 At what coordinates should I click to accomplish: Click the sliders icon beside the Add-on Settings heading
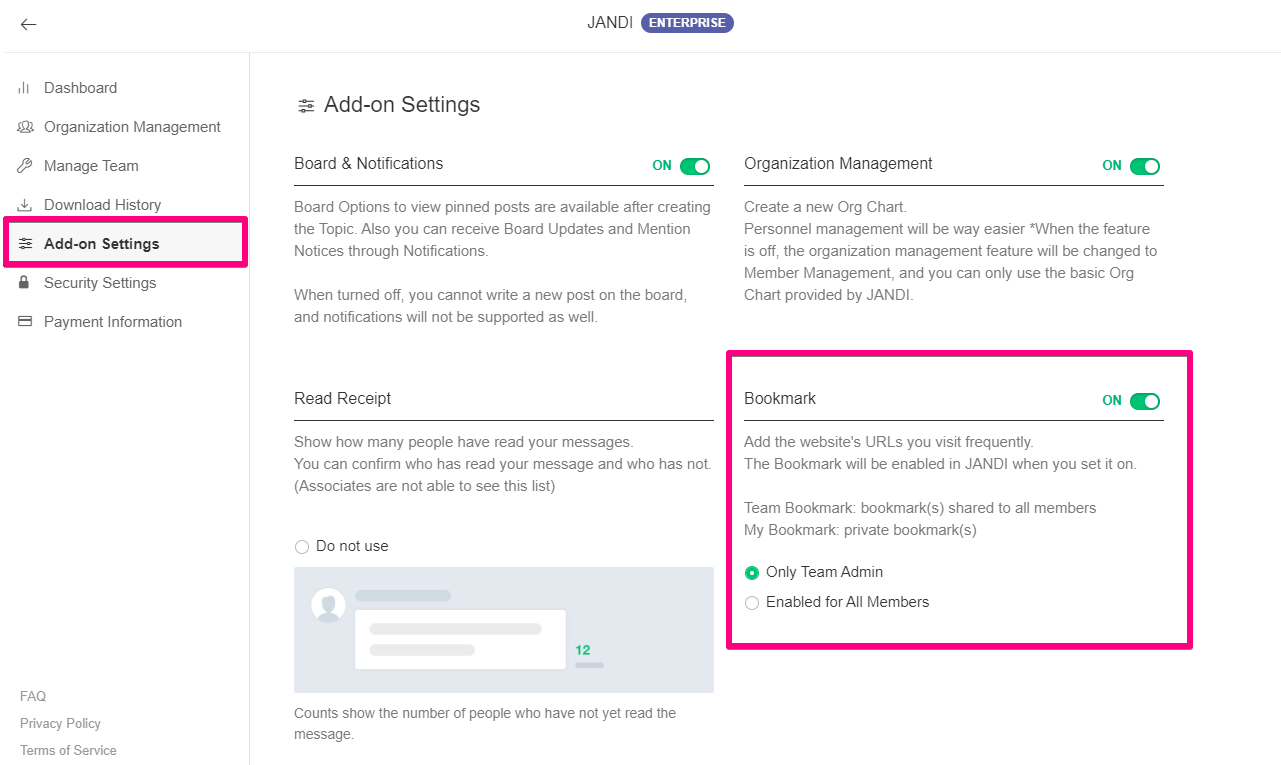(306, 106)
